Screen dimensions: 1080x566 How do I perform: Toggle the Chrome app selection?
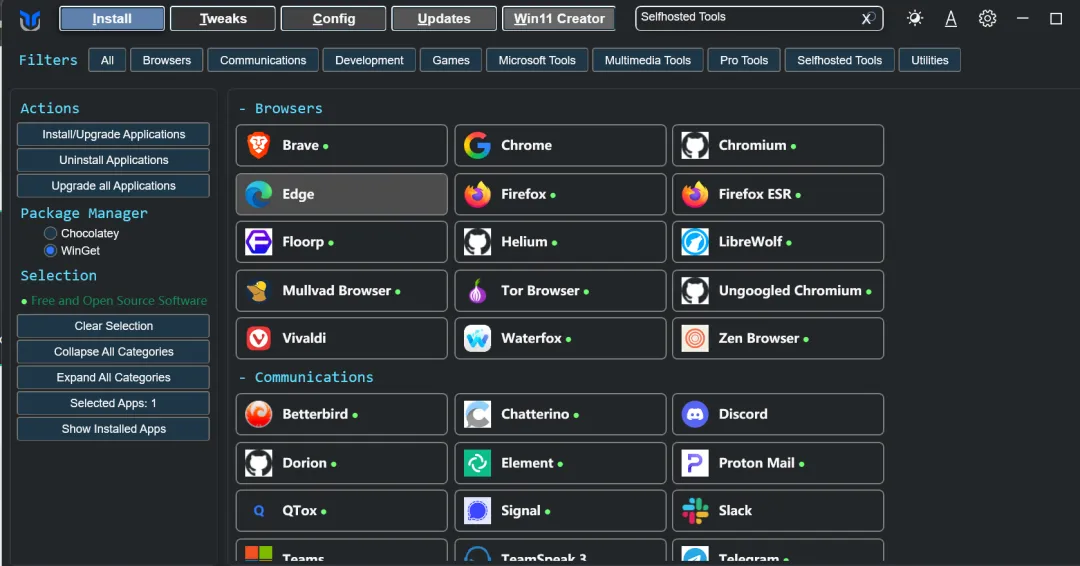point(560,145)
